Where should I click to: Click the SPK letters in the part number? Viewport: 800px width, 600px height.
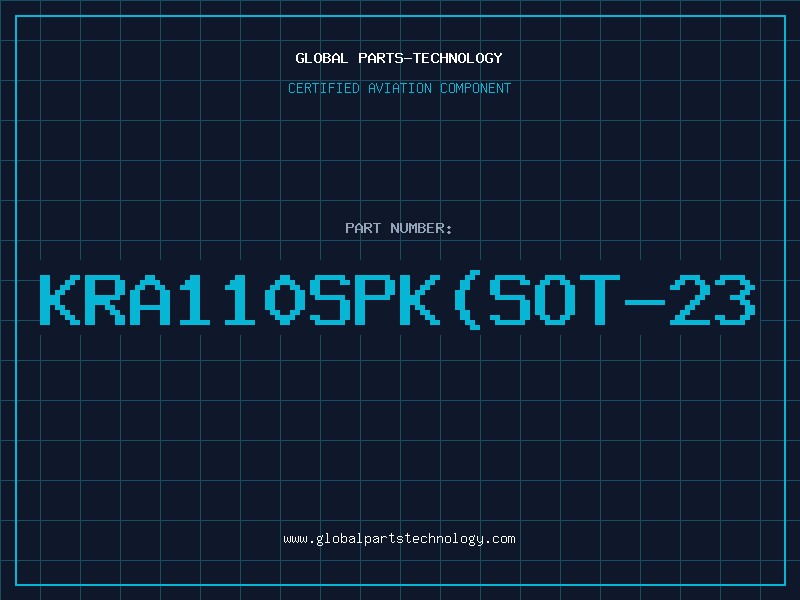pyautogui.click(x=376, y=300)
